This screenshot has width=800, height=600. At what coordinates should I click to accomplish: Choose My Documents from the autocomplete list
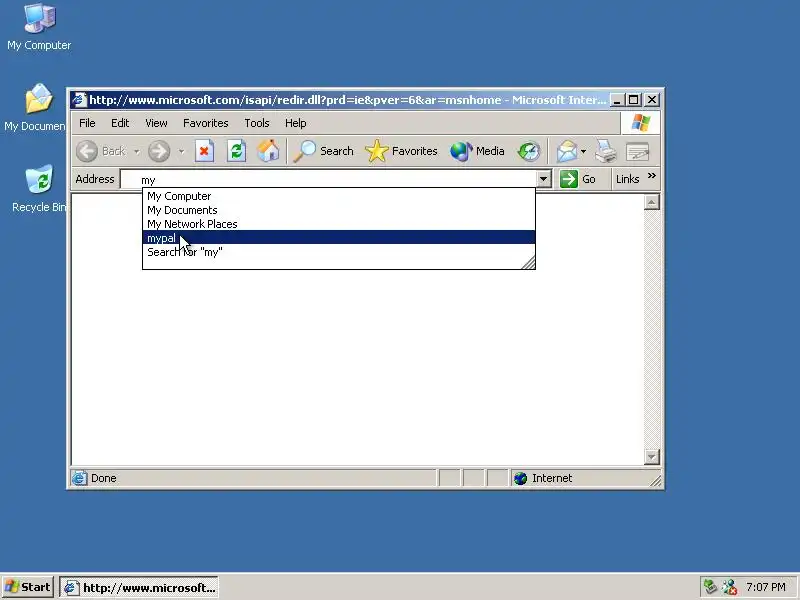click(339, 210)
